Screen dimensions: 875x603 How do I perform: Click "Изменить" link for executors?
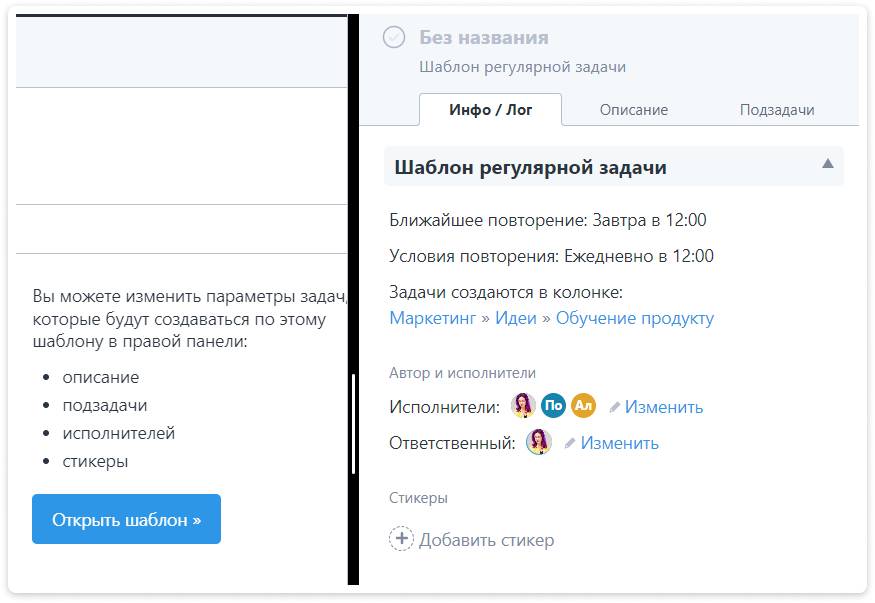(664, 407)
